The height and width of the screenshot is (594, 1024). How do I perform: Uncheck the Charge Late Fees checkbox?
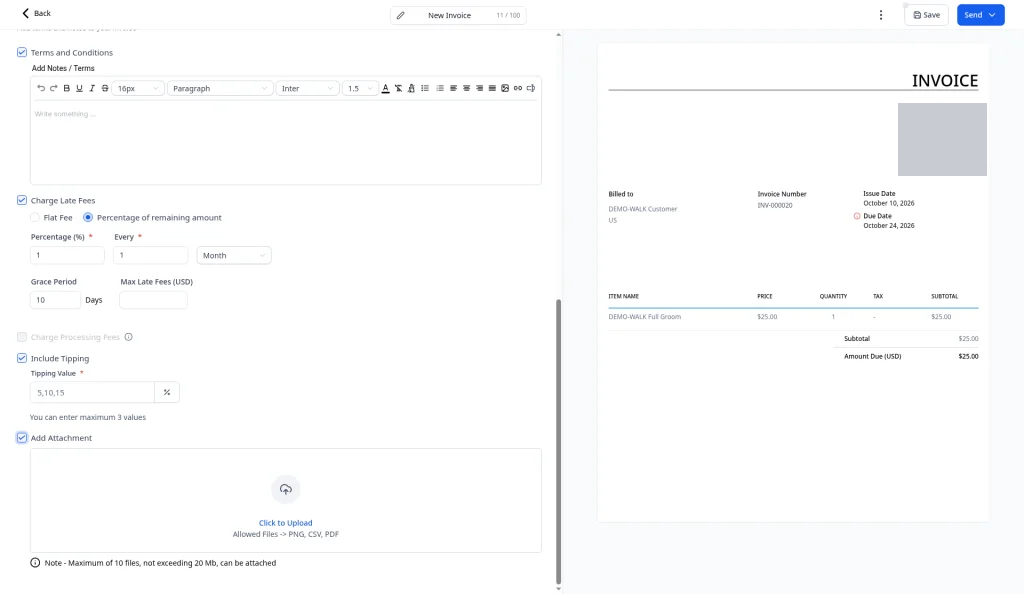(x=22, y=200)
